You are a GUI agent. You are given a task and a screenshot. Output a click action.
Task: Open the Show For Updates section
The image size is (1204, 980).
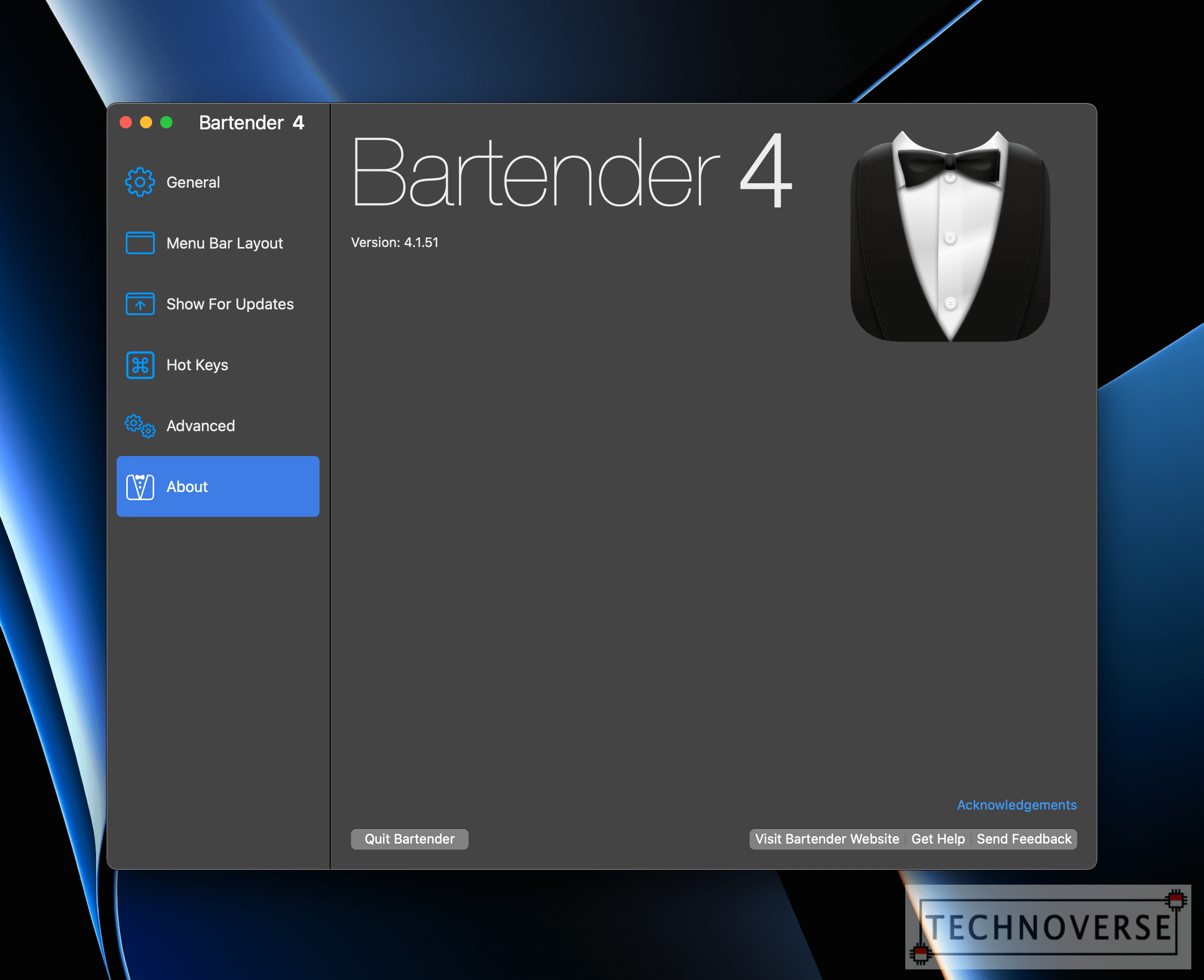tap(218, 304)
